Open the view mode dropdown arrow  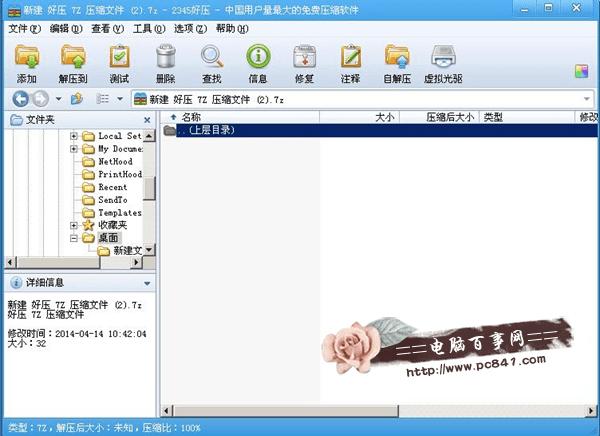[x=120, y=99]
